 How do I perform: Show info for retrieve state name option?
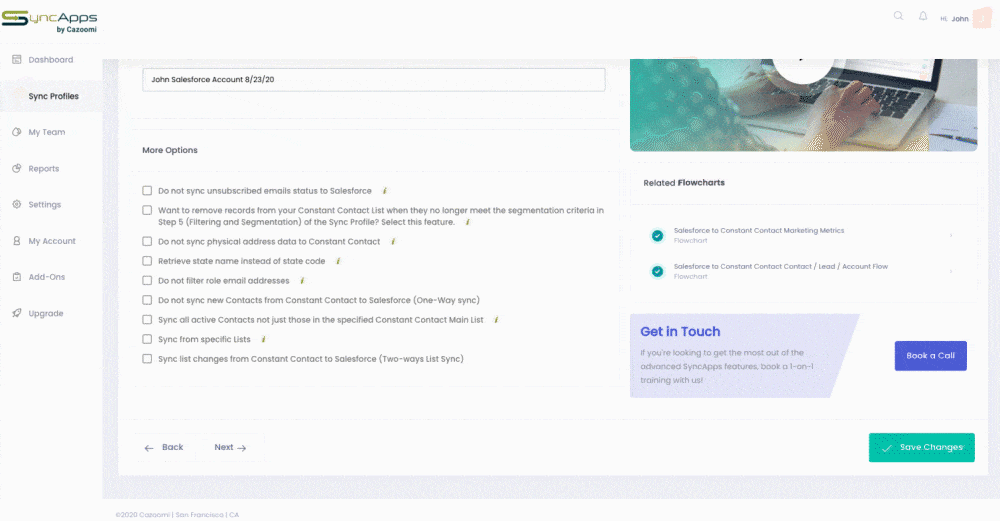338,261
